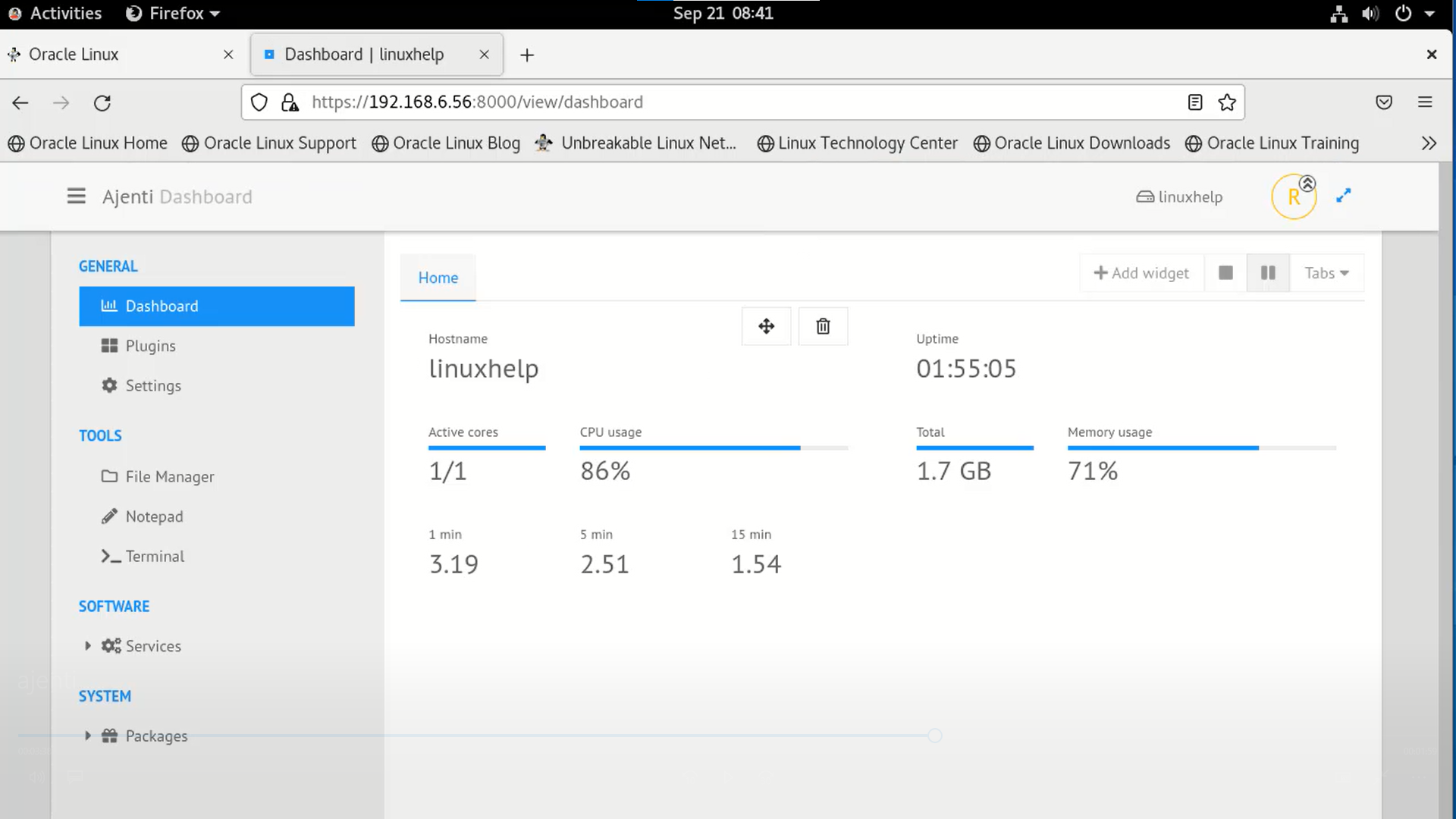Click the tracking protection shield icon
The image size is (1456, 819).
(259, 102)
